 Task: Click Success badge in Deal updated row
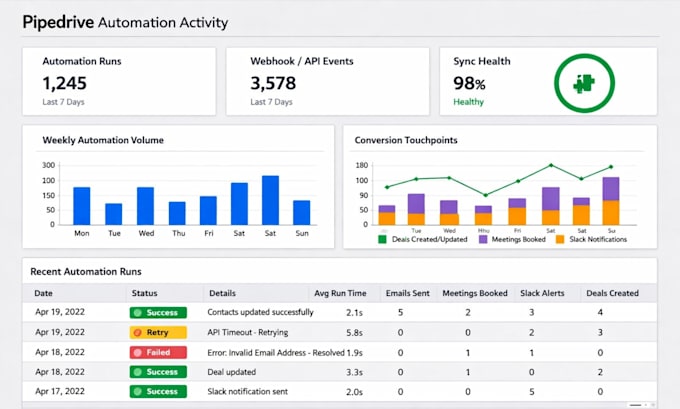[x=158, y=372]
